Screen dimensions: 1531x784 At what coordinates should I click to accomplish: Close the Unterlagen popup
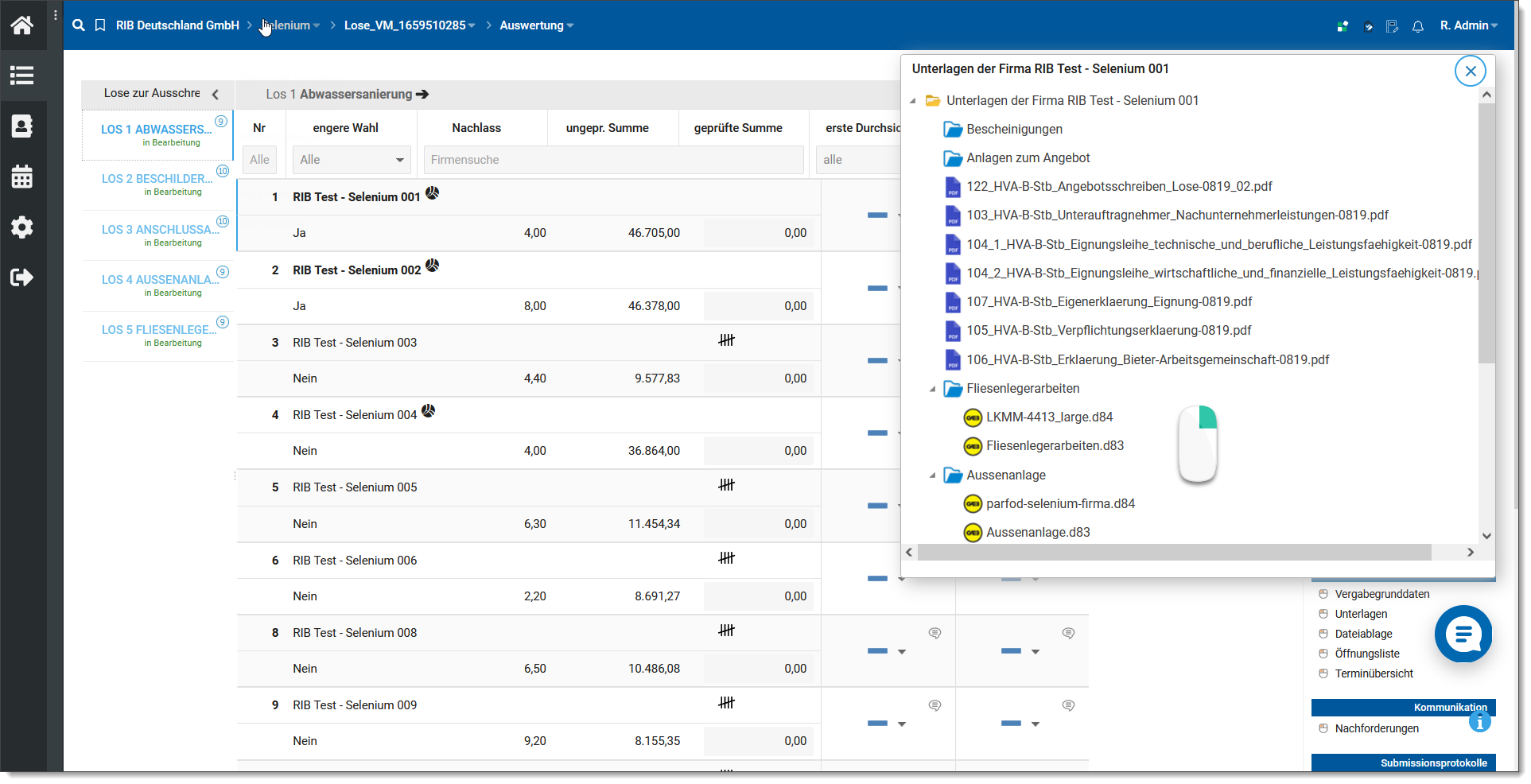tap(1471, 71)
